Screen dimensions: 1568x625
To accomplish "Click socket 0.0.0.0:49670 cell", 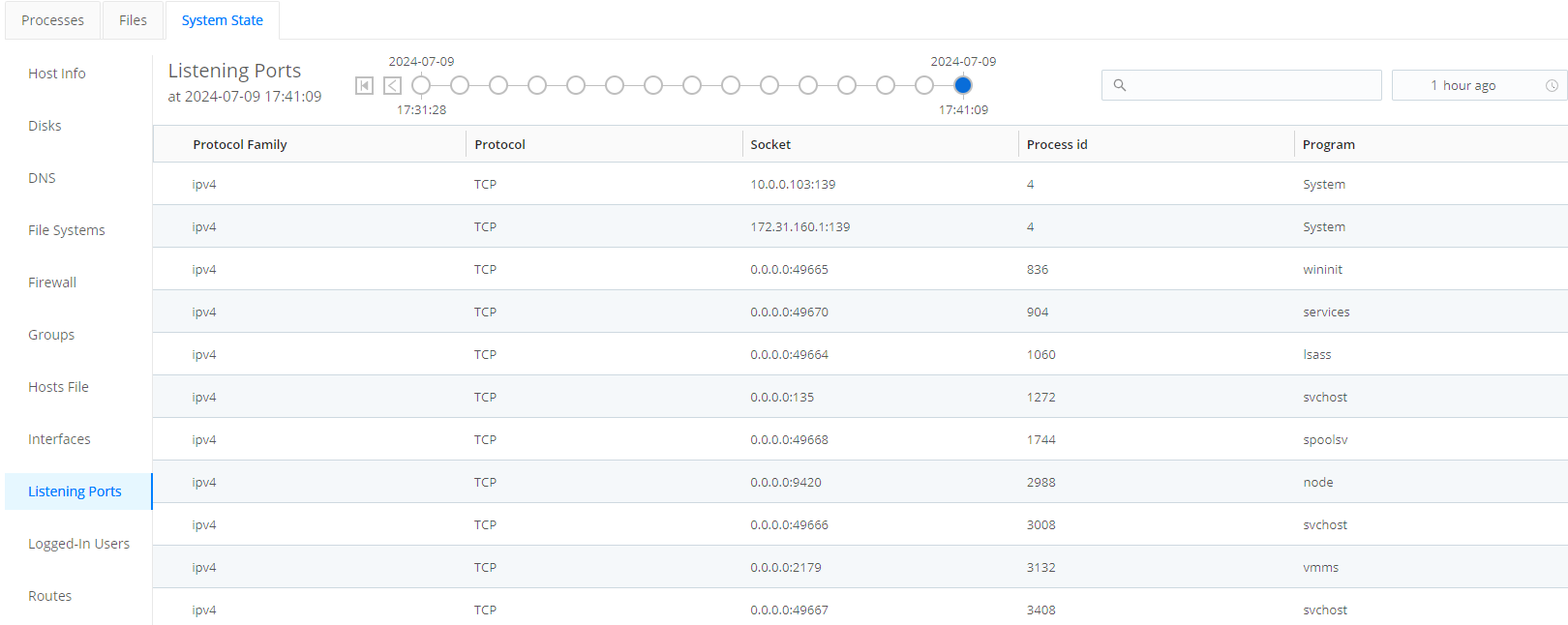I will tap(789, 312).
